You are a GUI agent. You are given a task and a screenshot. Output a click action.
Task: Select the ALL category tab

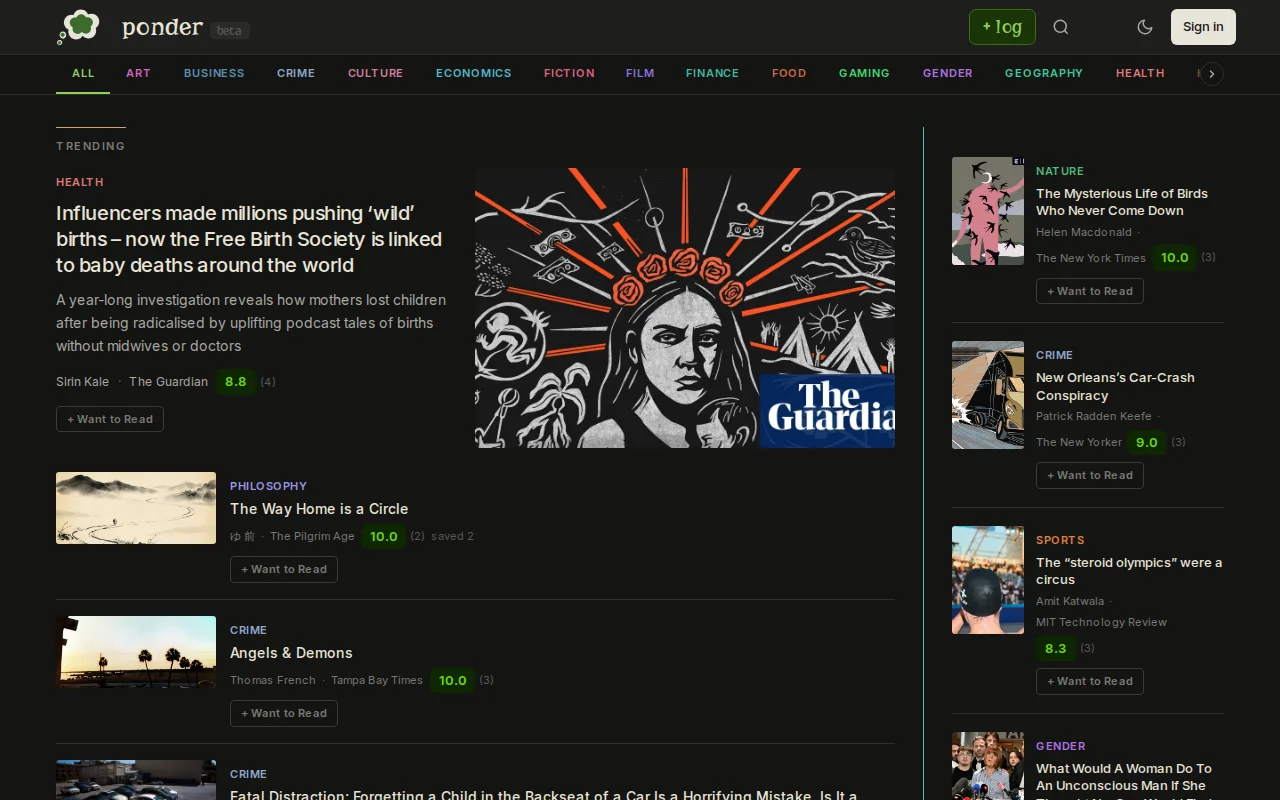pyautogui.click(x=83, y=73)
